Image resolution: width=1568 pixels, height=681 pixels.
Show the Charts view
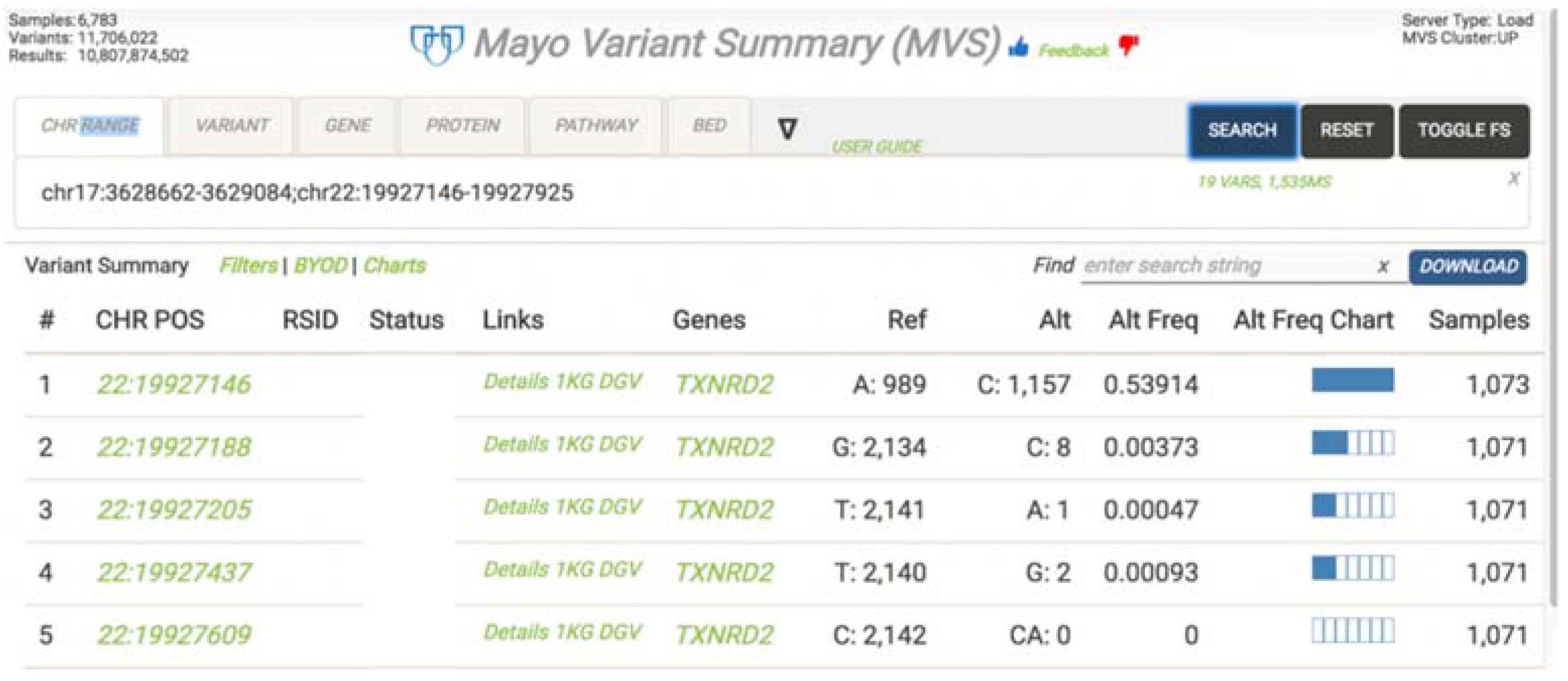[395, 266]
